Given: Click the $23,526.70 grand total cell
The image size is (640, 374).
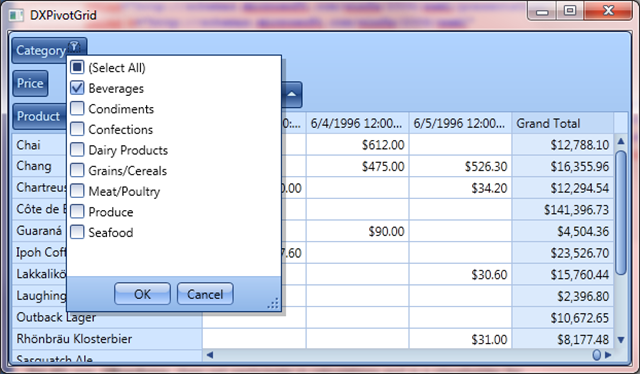Looking at the screenshot, I should pyautogui.click(x=563, y=253).
